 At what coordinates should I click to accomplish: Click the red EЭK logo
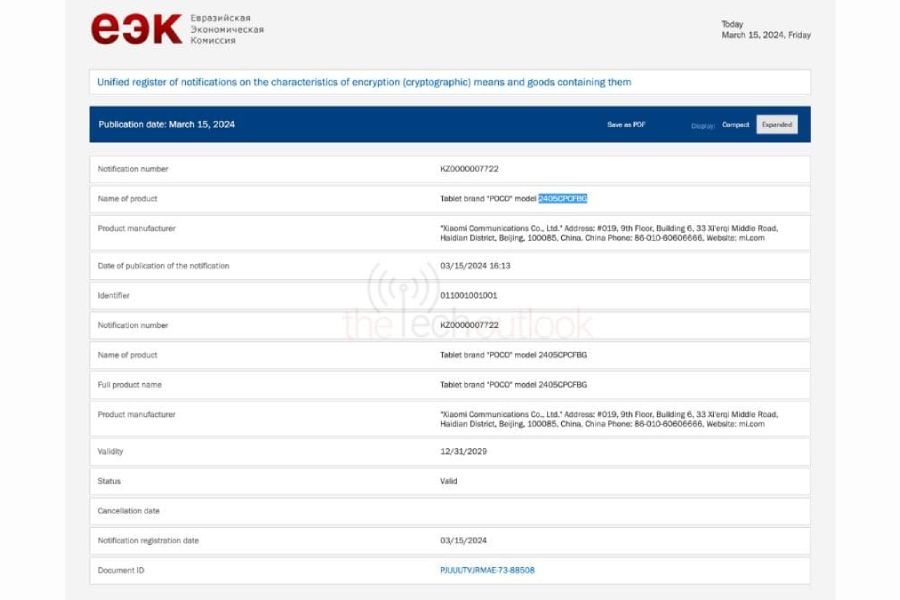click(136, 29)
